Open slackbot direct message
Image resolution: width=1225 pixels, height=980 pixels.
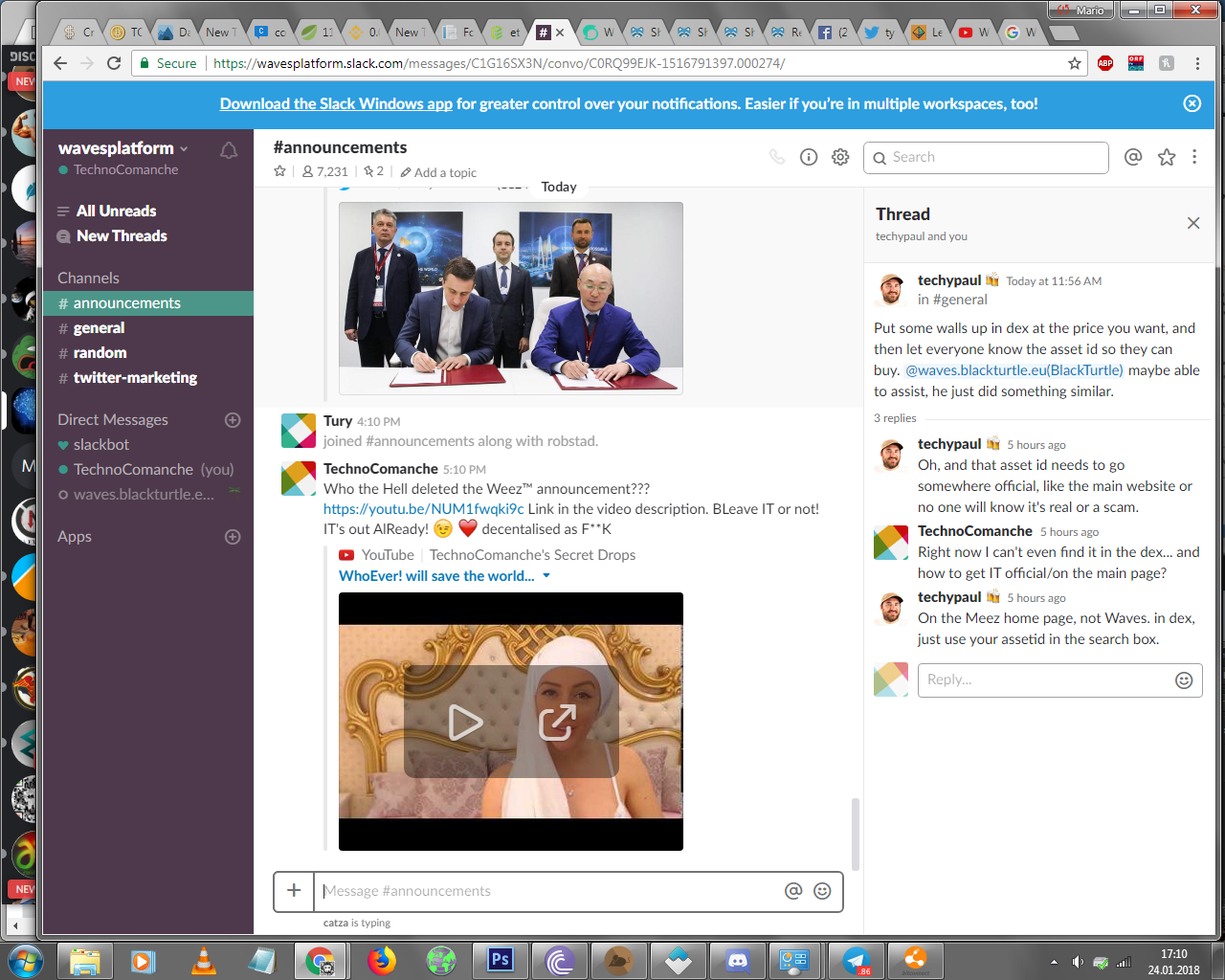[x=148, y=445]
